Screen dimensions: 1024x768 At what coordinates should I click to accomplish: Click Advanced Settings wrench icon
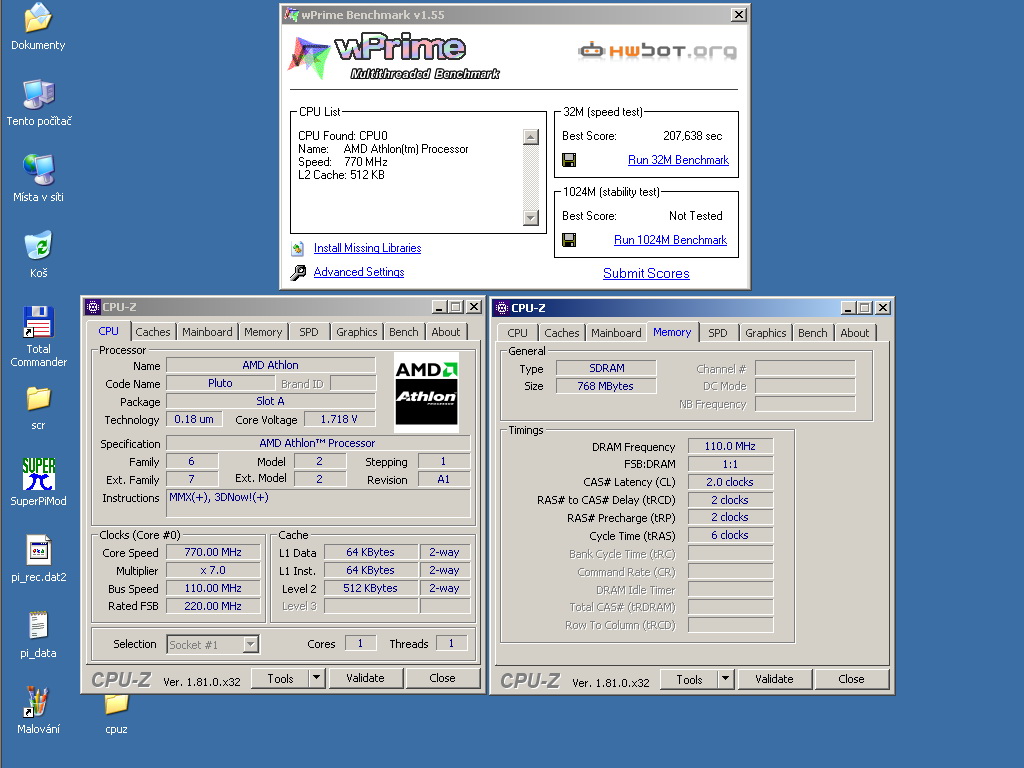pos(298,272)
